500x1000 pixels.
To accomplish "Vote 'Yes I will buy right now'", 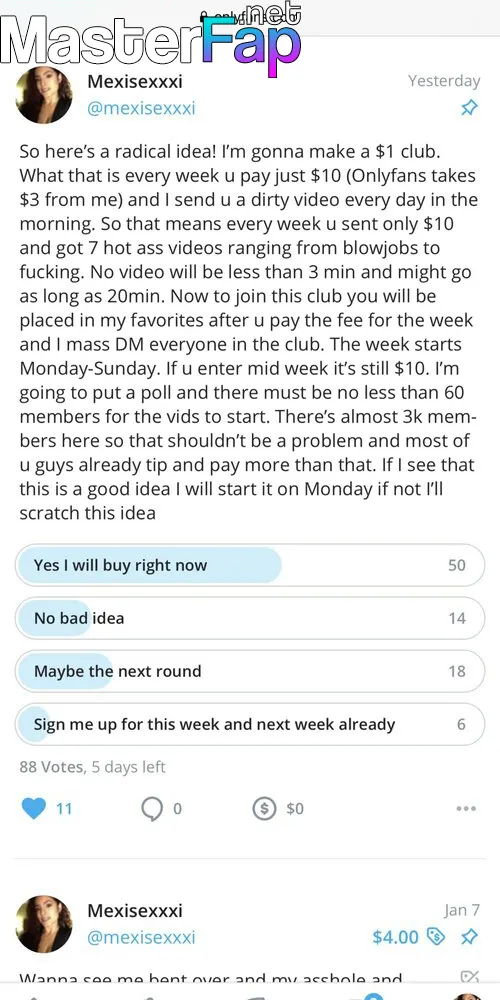I will [x=250, y=565].
